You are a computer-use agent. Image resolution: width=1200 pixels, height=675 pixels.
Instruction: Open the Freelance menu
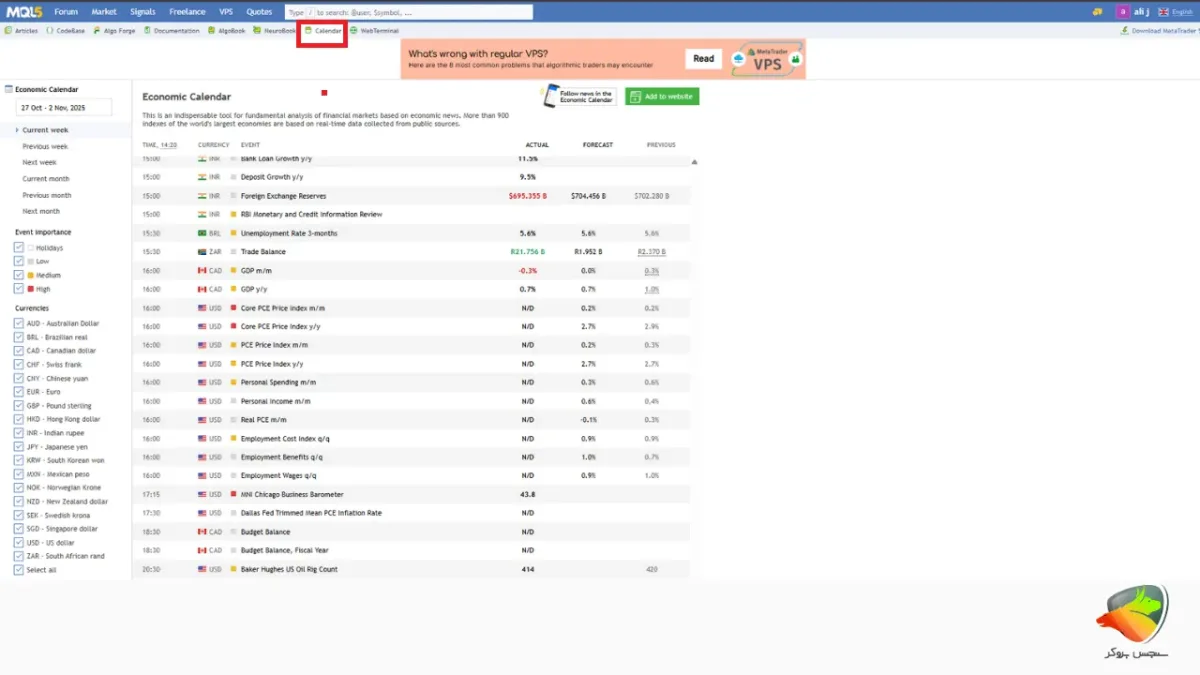[x=187, y=12]
